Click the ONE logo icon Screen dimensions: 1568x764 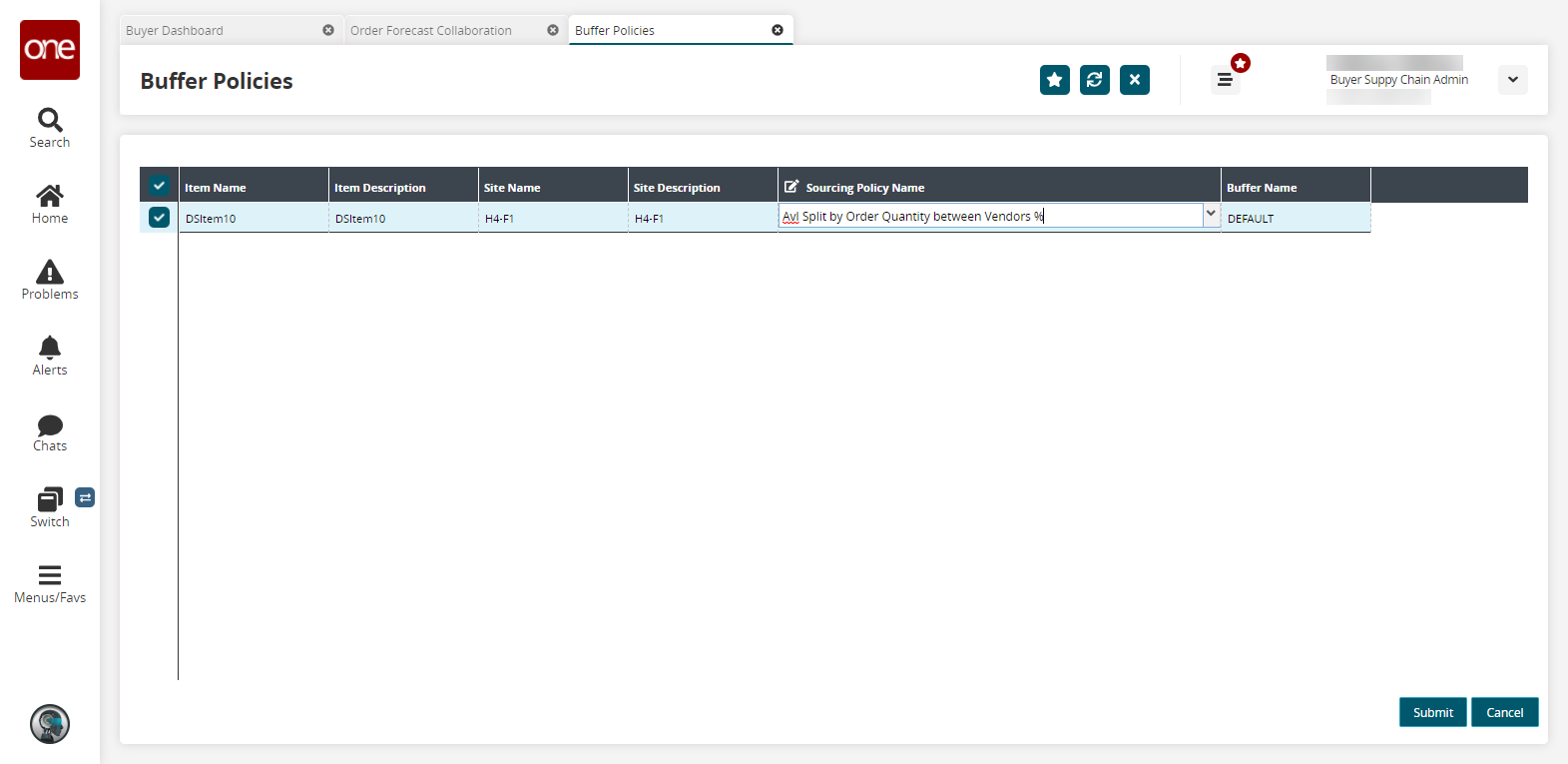50,50
